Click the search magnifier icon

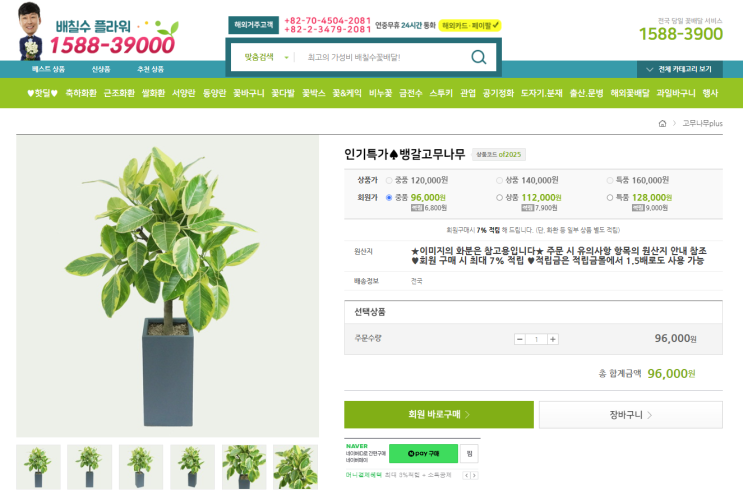tap(479, 57)
